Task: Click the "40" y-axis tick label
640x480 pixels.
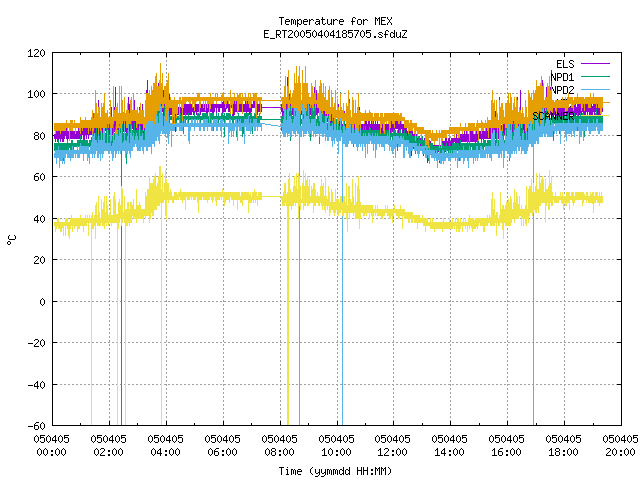Action: click(x=39, y=219)
